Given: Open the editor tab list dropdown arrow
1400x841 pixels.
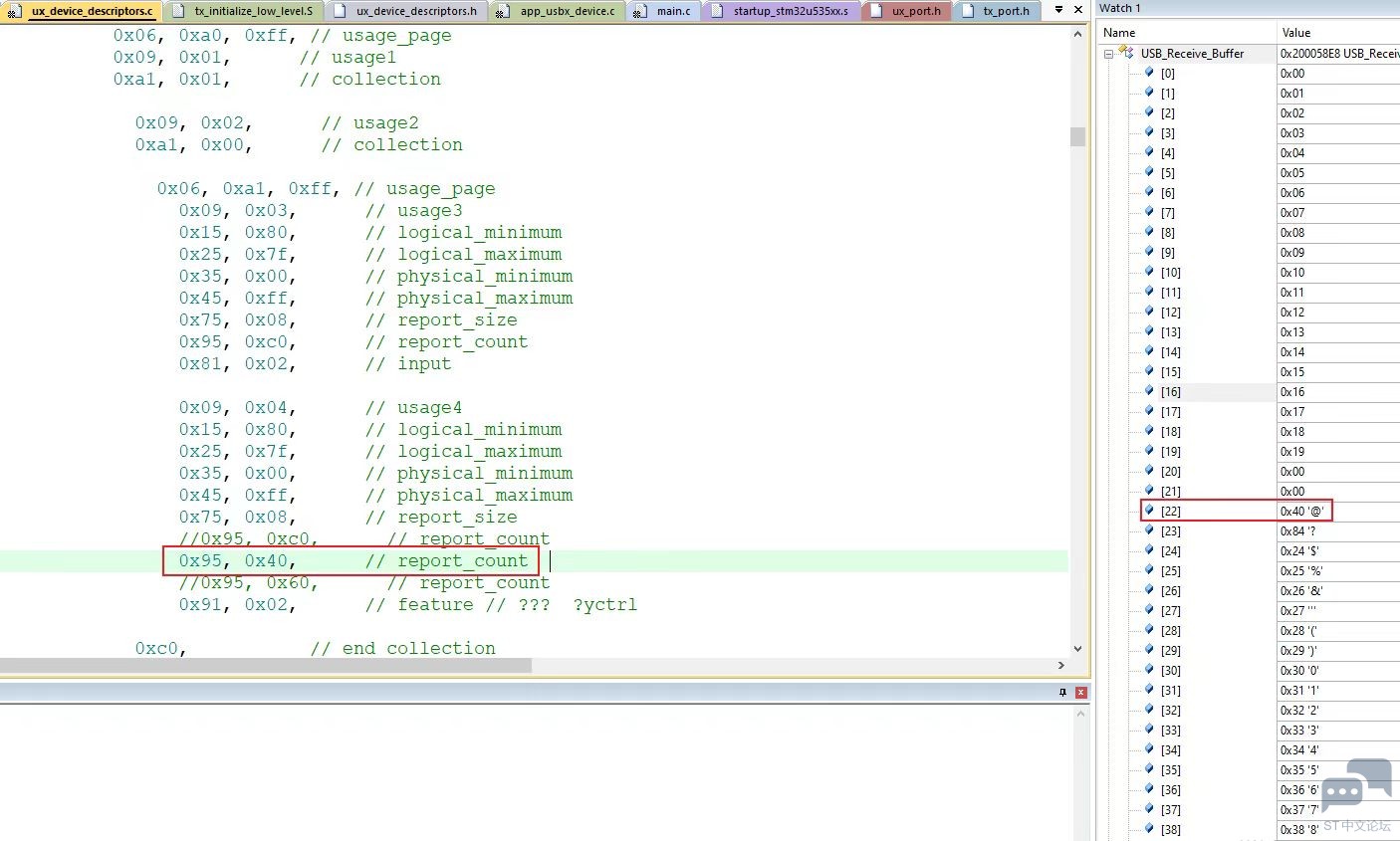Looking at the screenshot, I should coord(1058,10).
